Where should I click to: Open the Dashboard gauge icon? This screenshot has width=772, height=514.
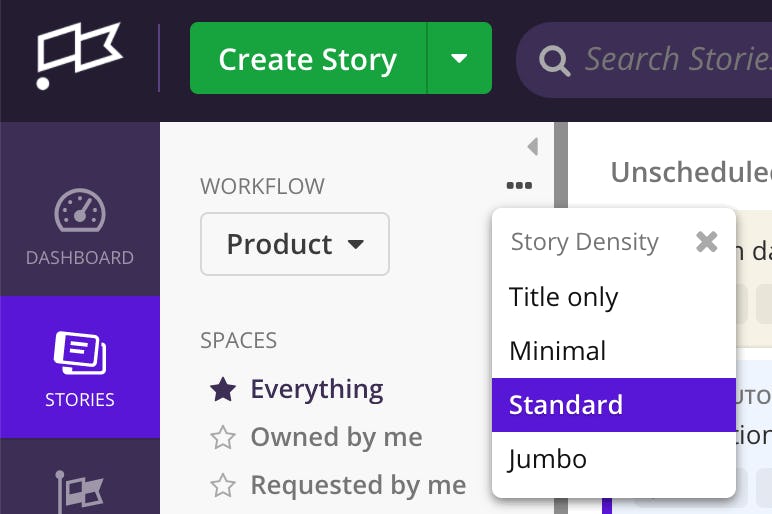pos(80,210)
